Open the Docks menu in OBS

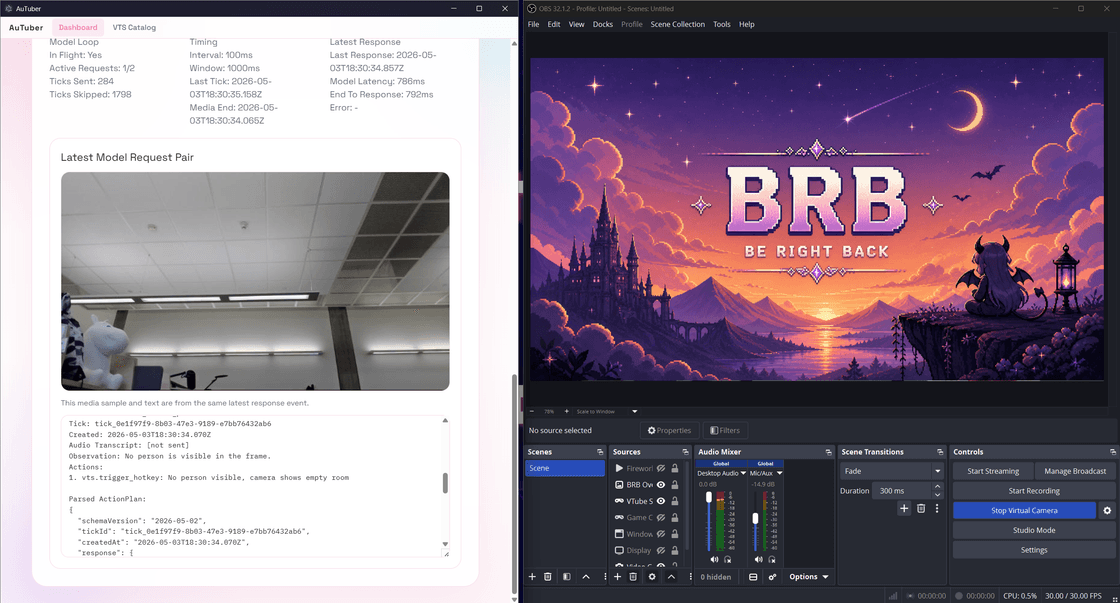pyautogui.click(x=603, y=24)
